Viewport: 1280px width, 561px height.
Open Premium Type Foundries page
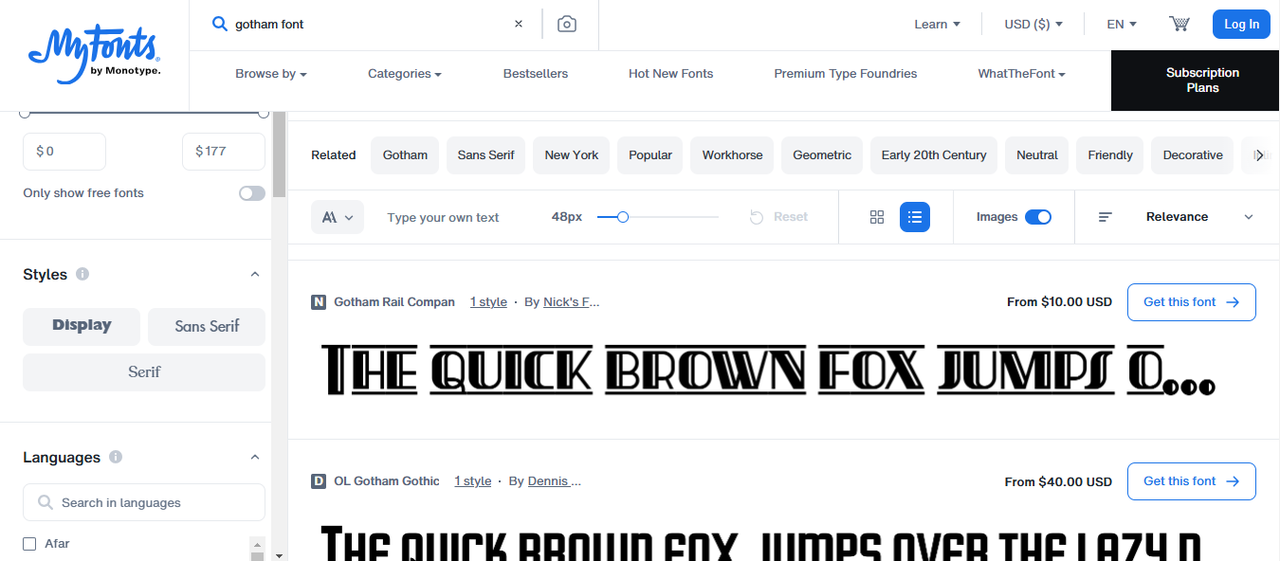[x=845, y=74]
